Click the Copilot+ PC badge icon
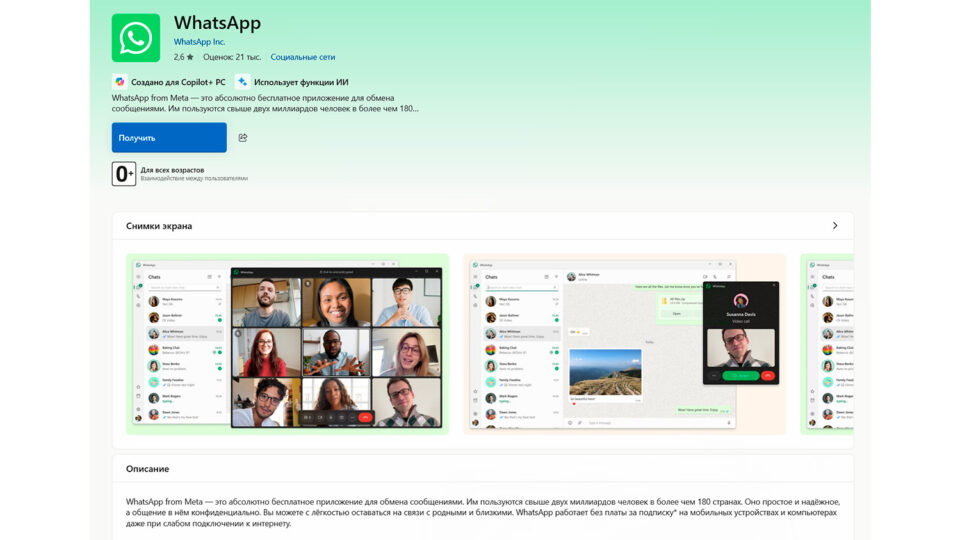This screenshot has height=540, width=960. tap(120, 81)
